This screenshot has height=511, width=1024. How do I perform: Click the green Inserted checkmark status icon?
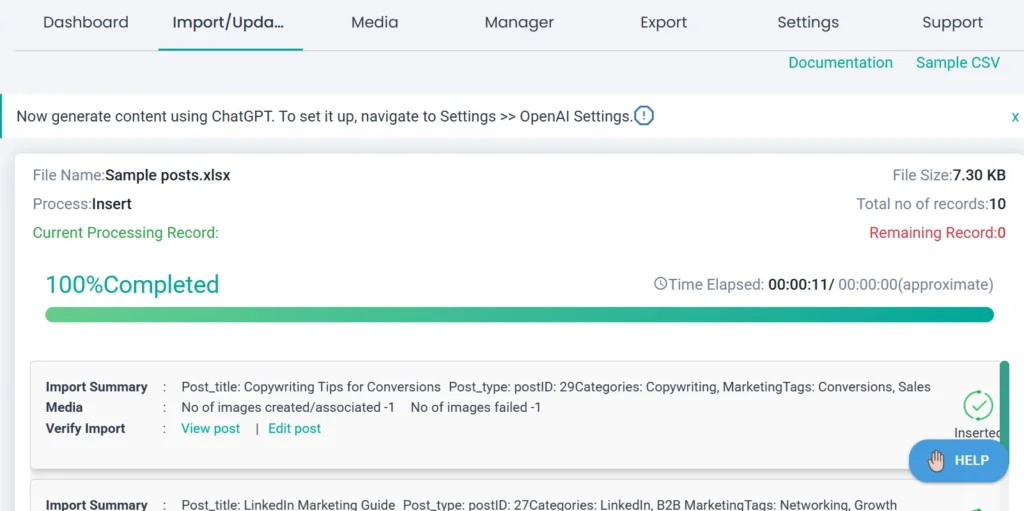pyautogui.click(x=977, y=405)
